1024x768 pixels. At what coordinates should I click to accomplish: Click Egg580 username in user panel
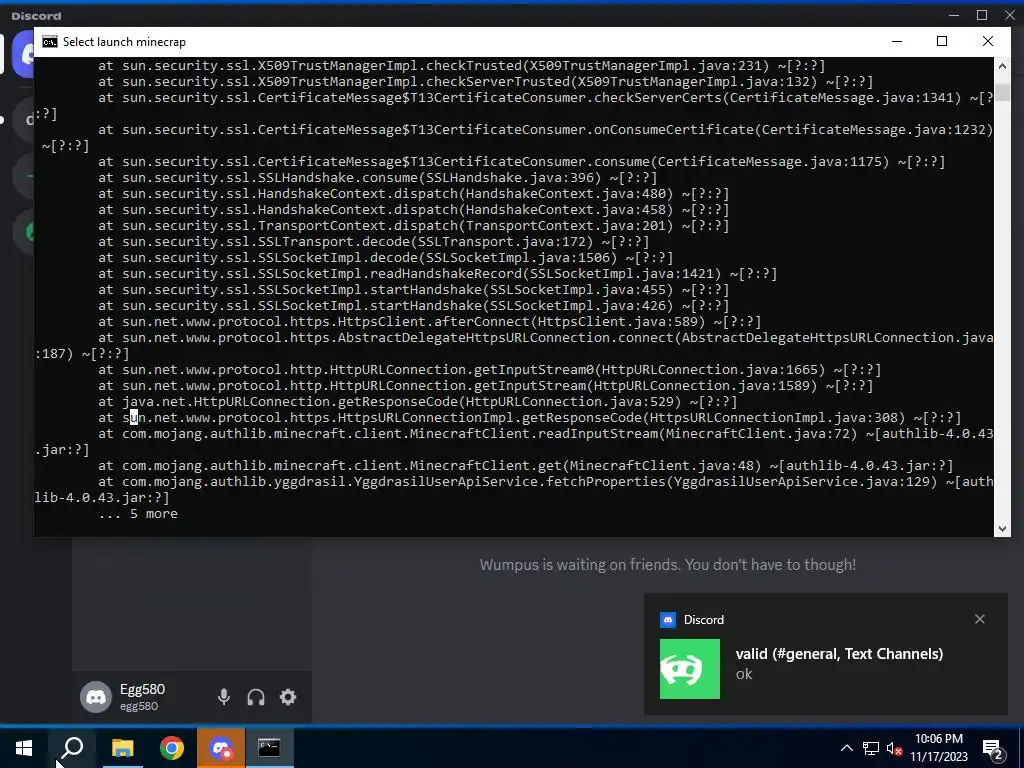tap(142, 689)
